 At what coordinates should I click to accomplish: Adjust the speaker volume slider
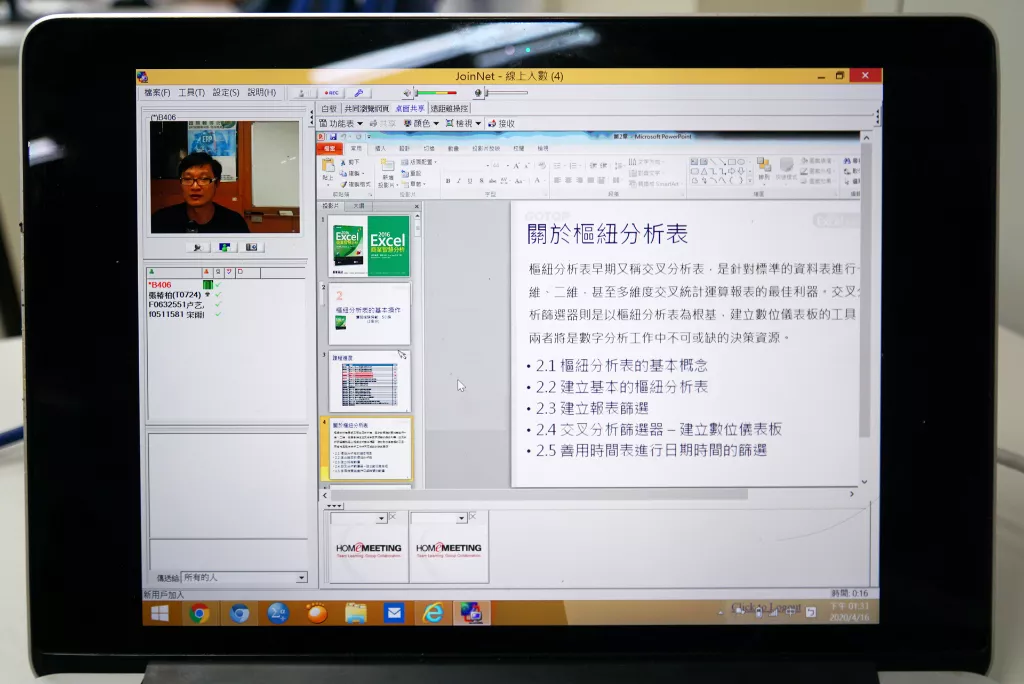point(437,93)
